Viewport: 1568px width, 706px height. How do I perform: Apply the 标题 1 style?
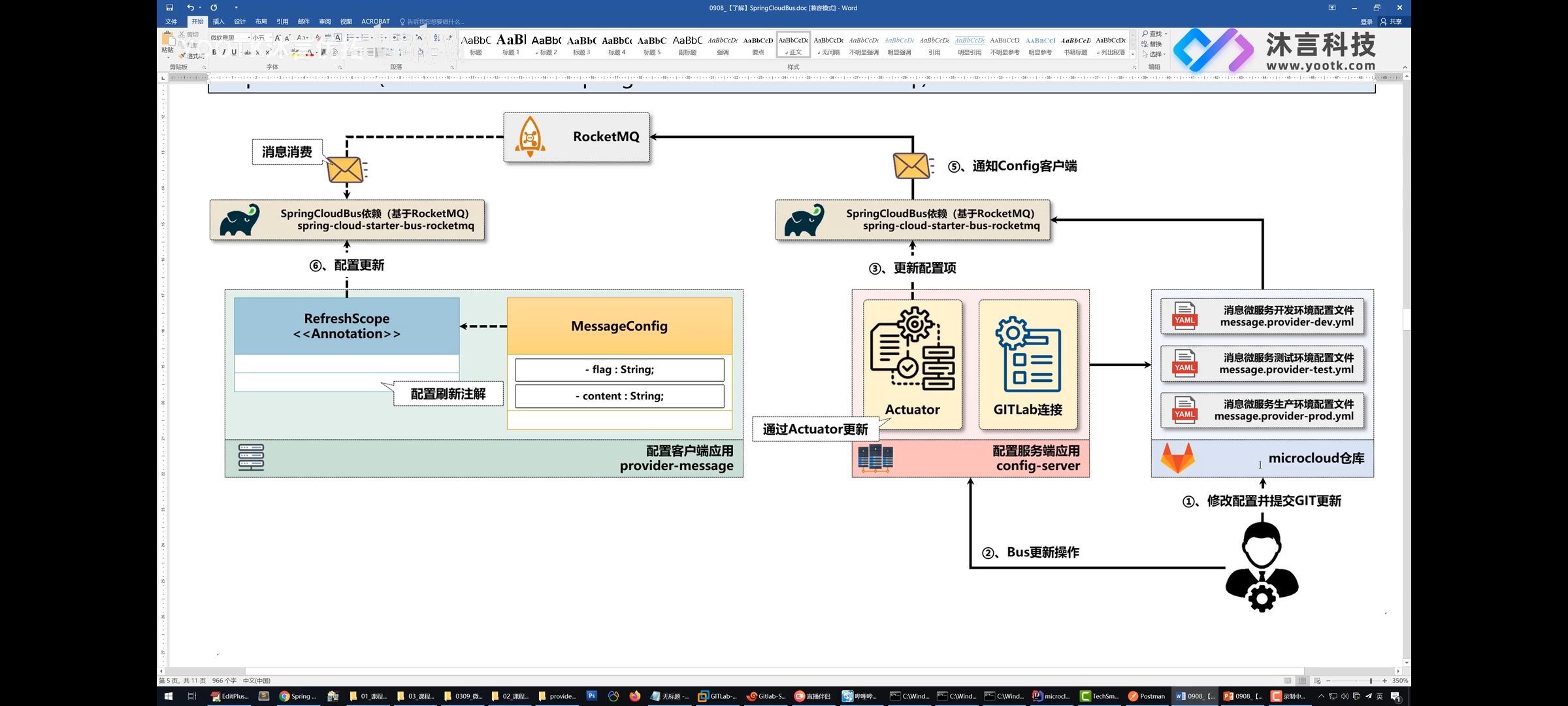point(512,44)
